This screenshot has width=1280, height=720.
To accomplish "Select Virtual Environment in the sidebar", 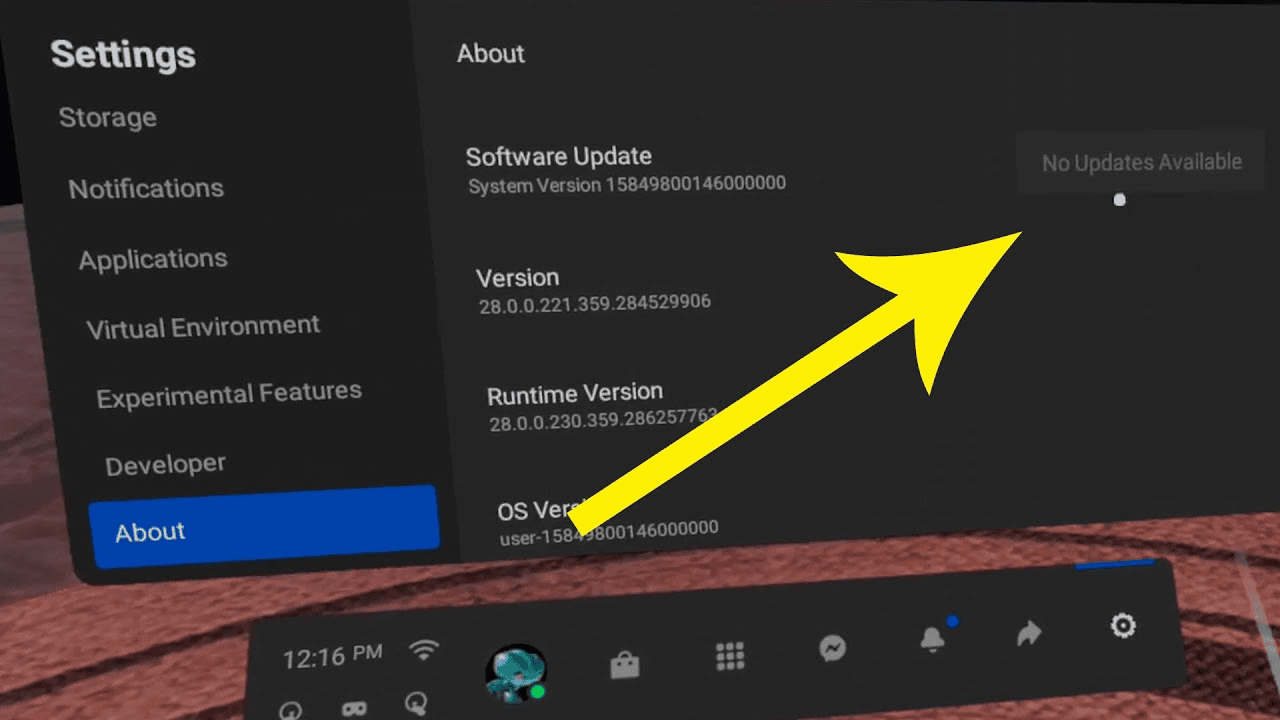I will click(x=203, y=327).
